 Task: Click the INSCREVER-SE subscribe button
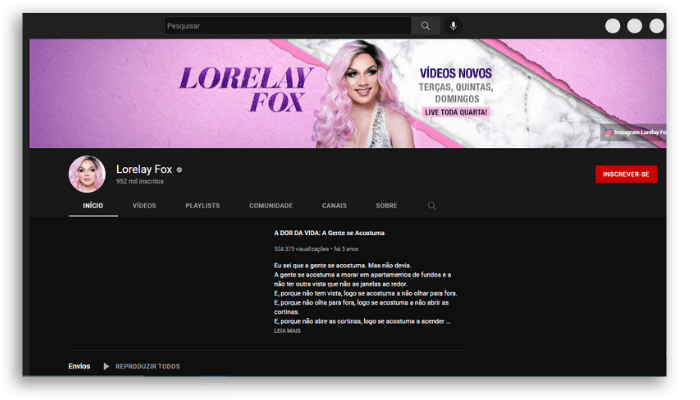click(626, 174)
